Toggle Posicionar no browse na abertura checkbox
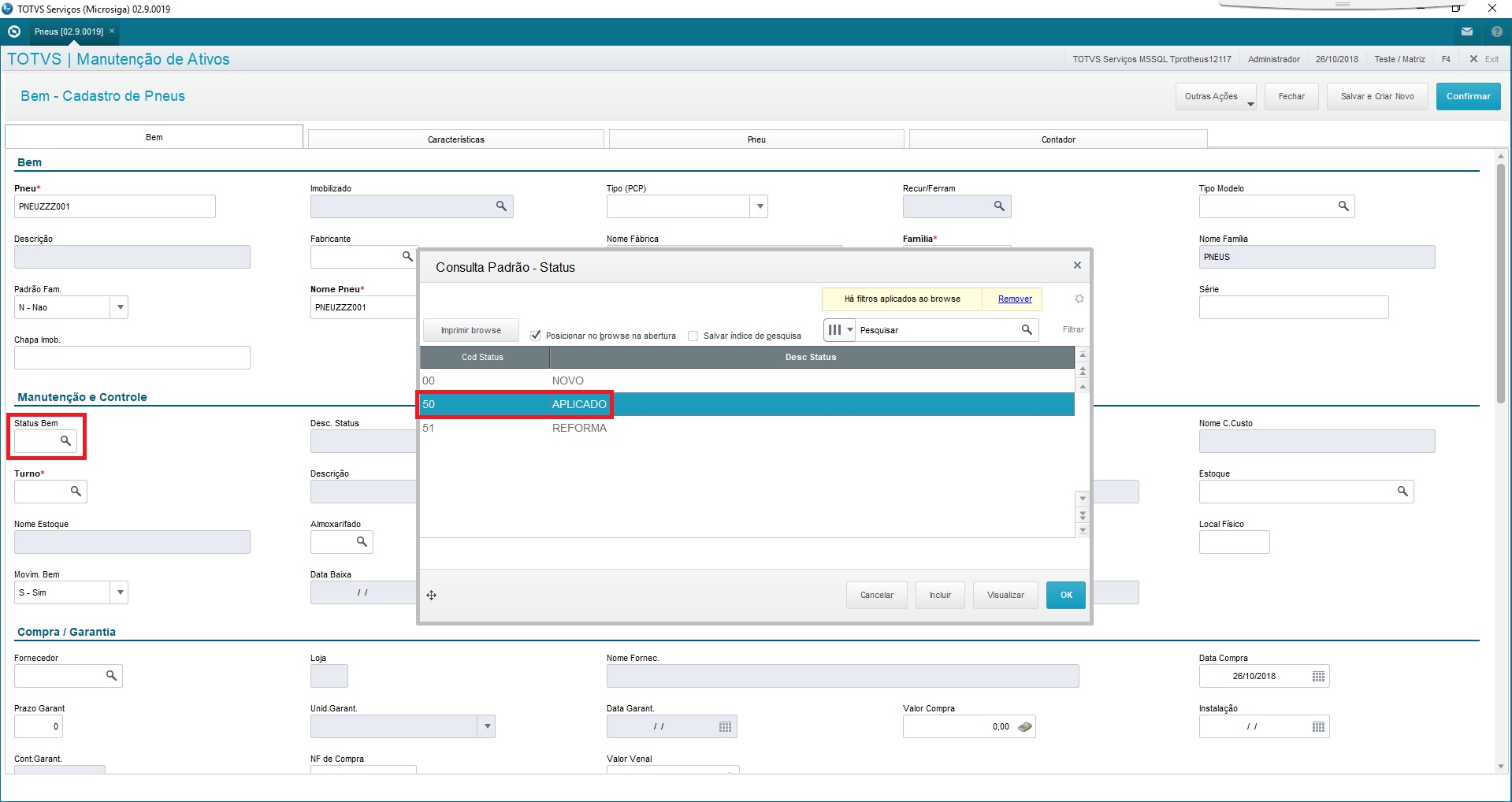This screenshot has height=802, width=1512. click(x=536, y=336)
